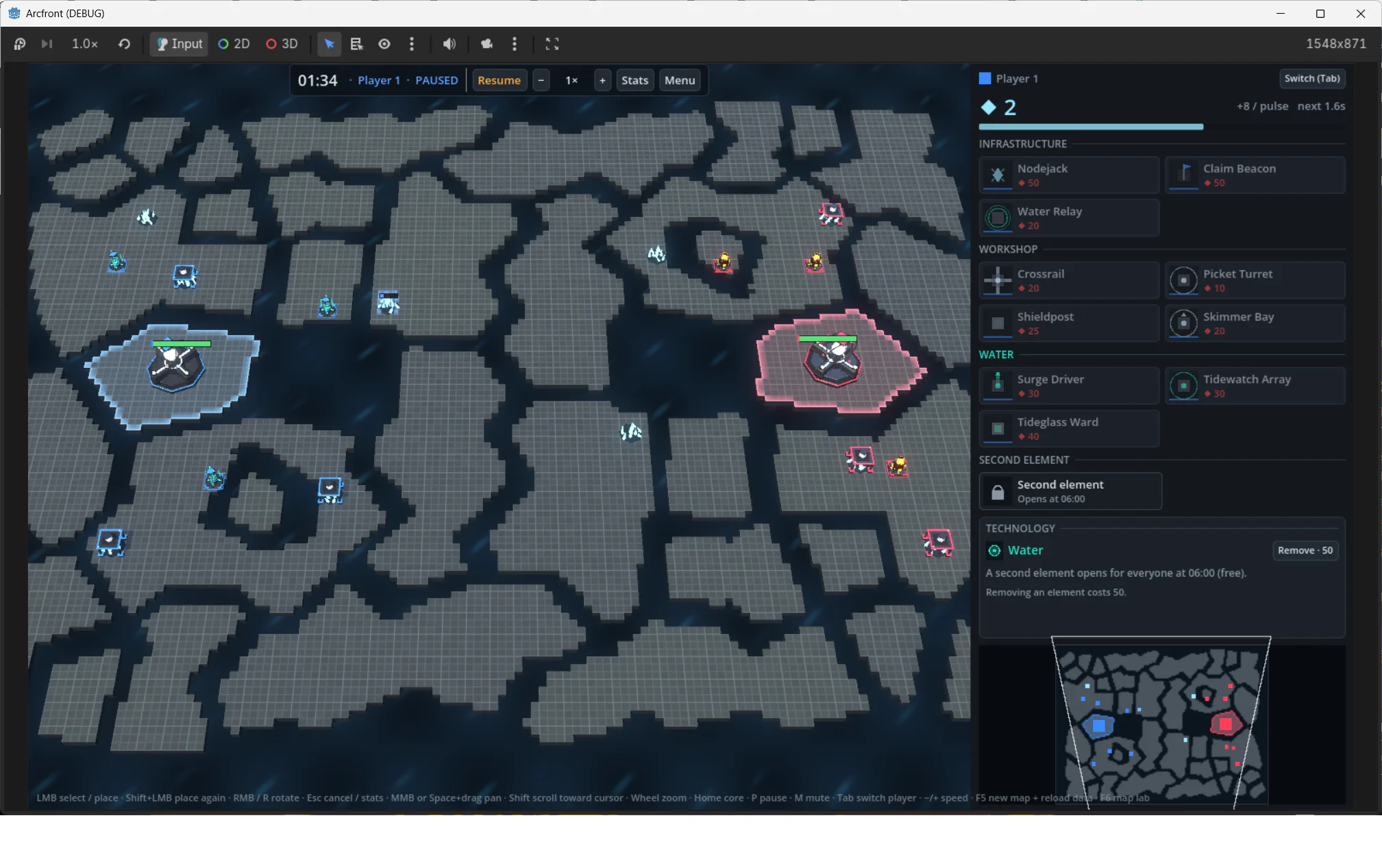The height and width of the screenshot is (868, 1382).
Task: Click the camera snapshot icon in toolbar
Action: 486,44
